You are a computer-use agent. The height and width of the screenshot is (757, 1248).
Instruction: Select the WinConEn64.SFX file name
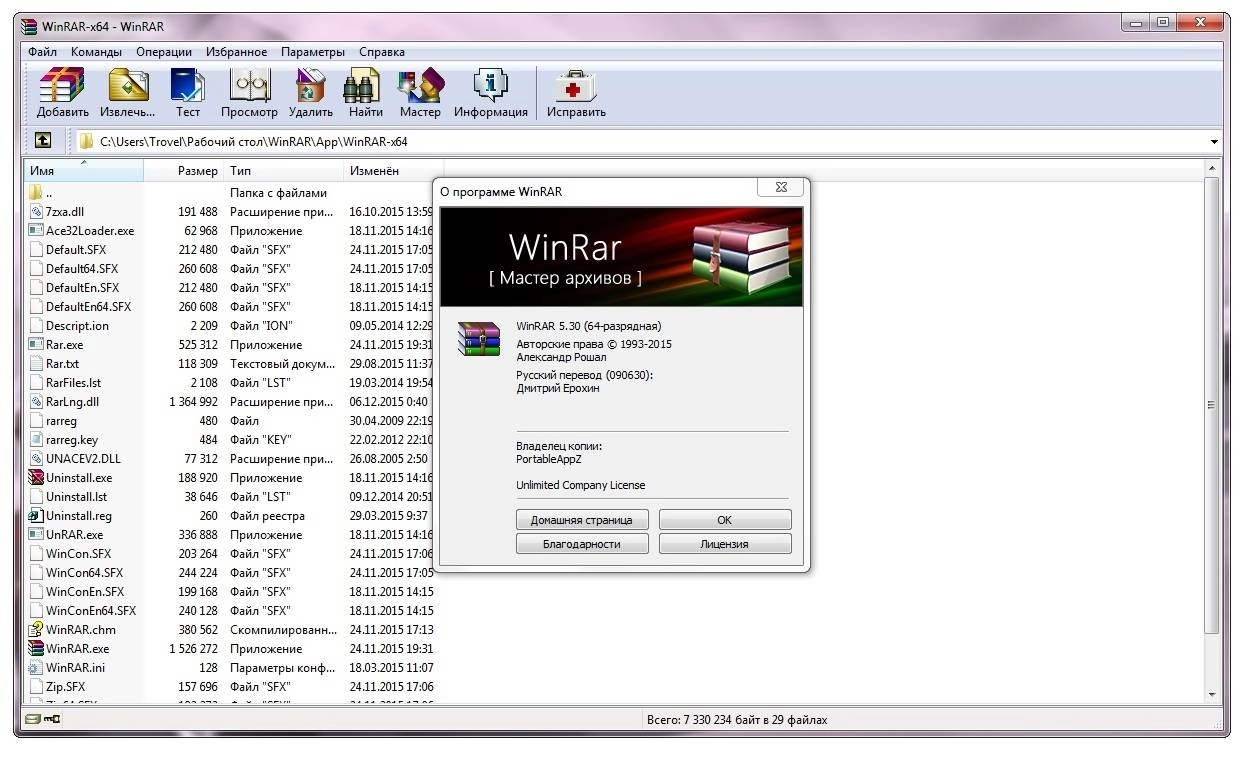[x=91, y=611]
